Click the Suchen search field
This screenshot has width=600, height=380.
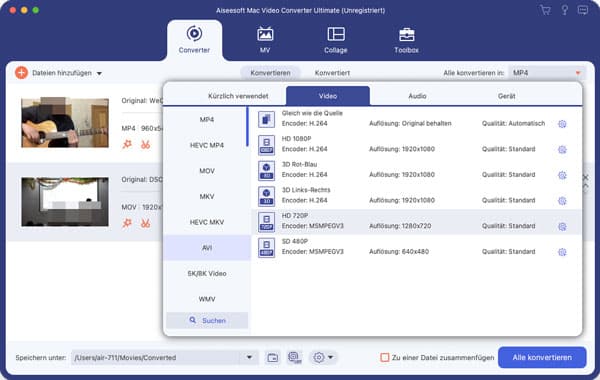[x=207, y=320]
